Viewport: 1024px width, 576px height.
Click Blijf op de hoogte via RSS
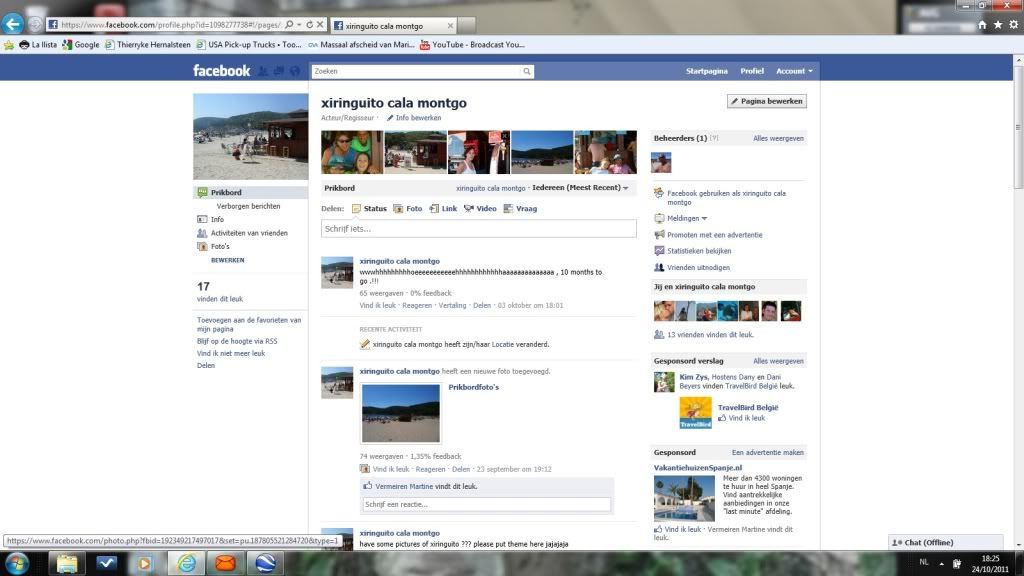pos(237,341)
